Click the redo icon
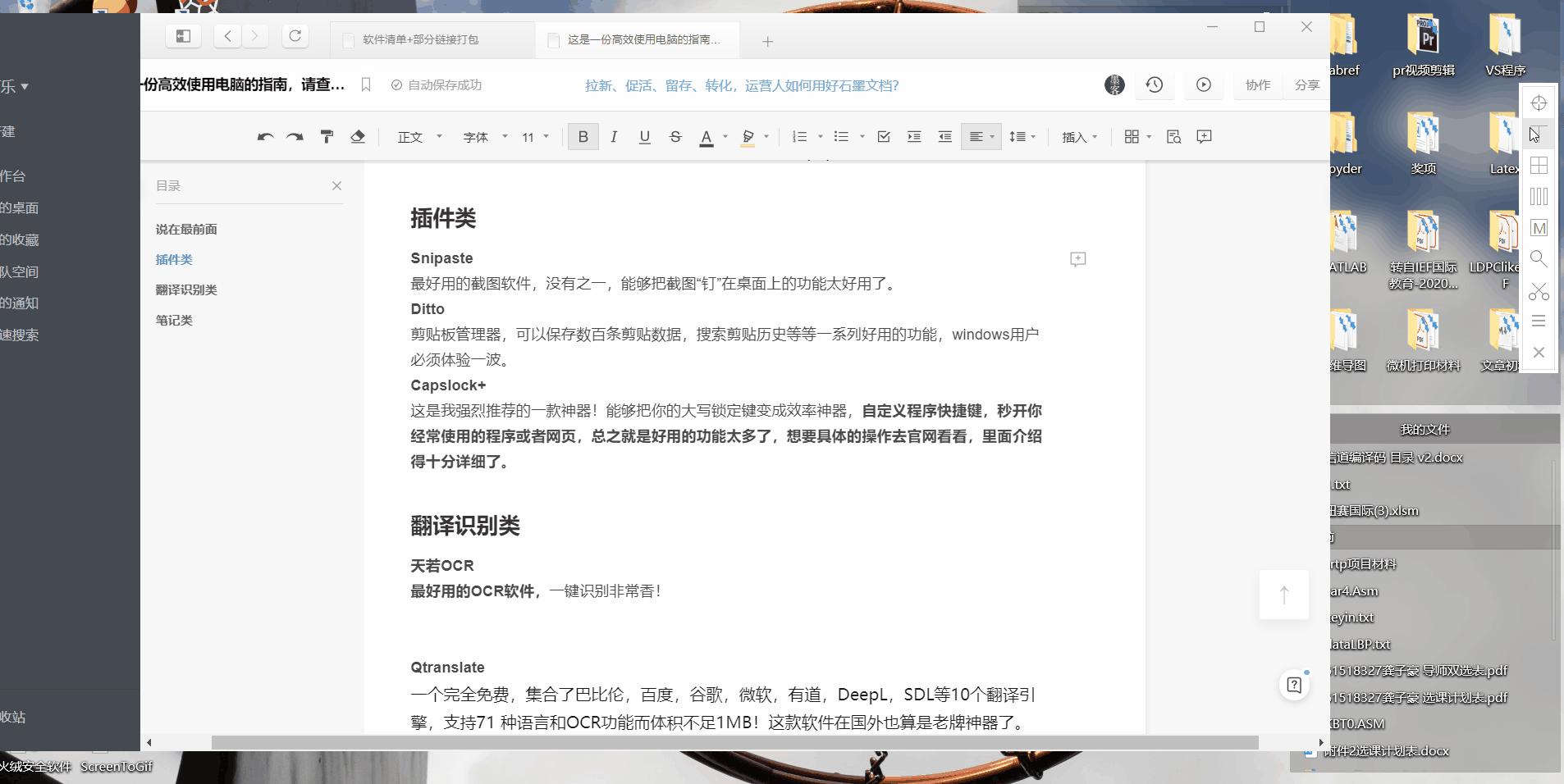 [x=295, y=136]
